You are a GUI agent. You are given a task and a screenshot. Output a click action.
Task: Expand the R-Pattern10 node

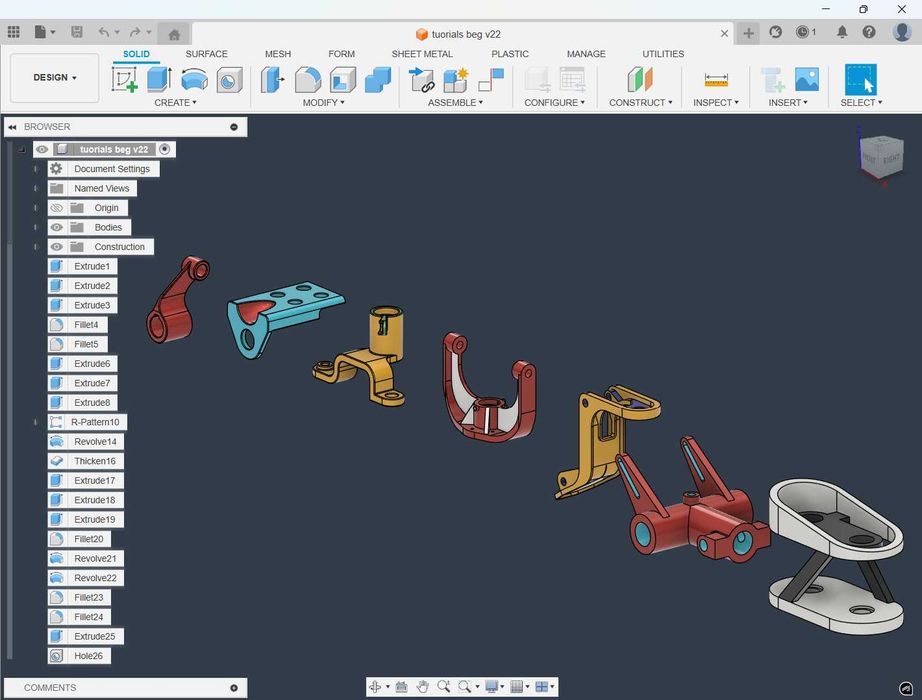[36, 422]
